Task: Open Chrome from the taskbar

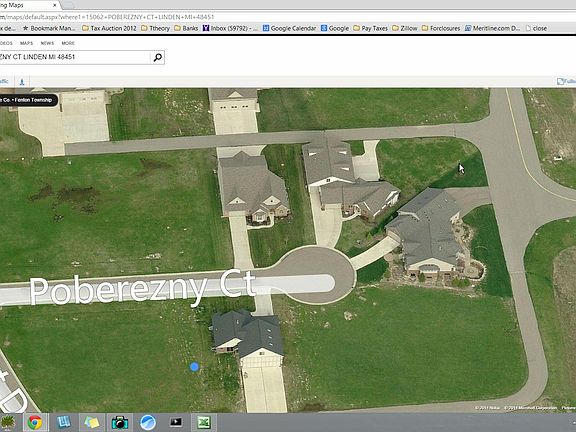Action: pos(35,423)
